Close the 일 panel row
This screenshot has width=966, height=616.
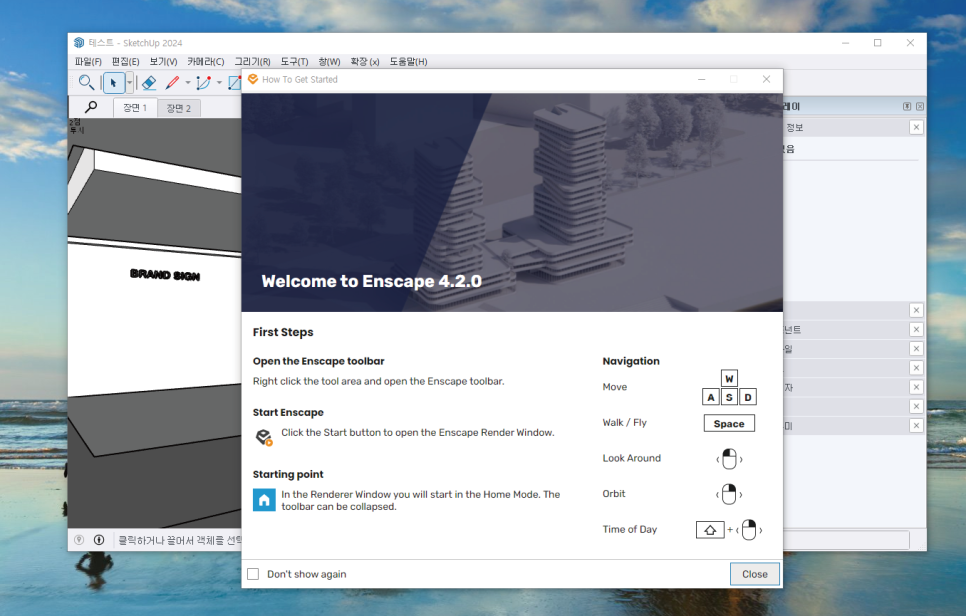[x=916, y=349]
